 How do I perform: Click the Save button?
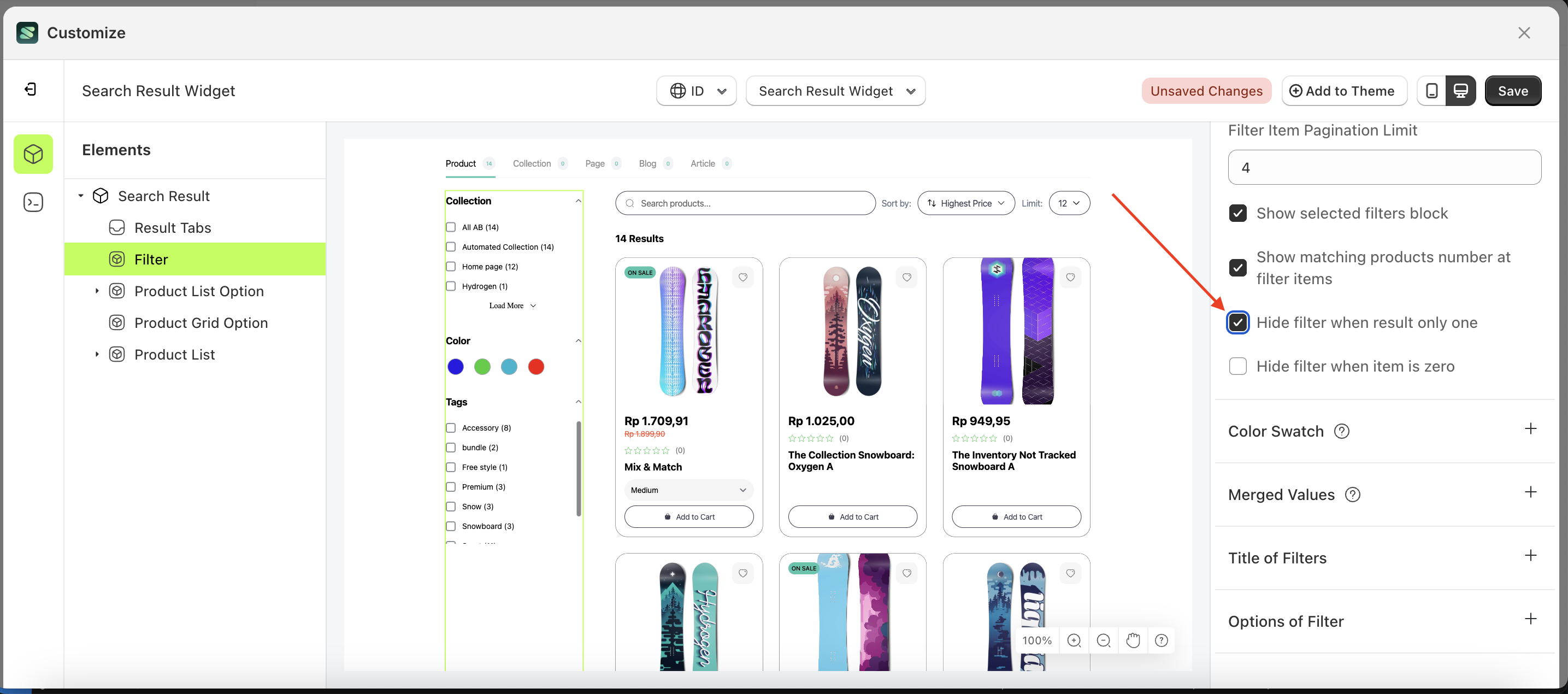(x=1513, y=90)
